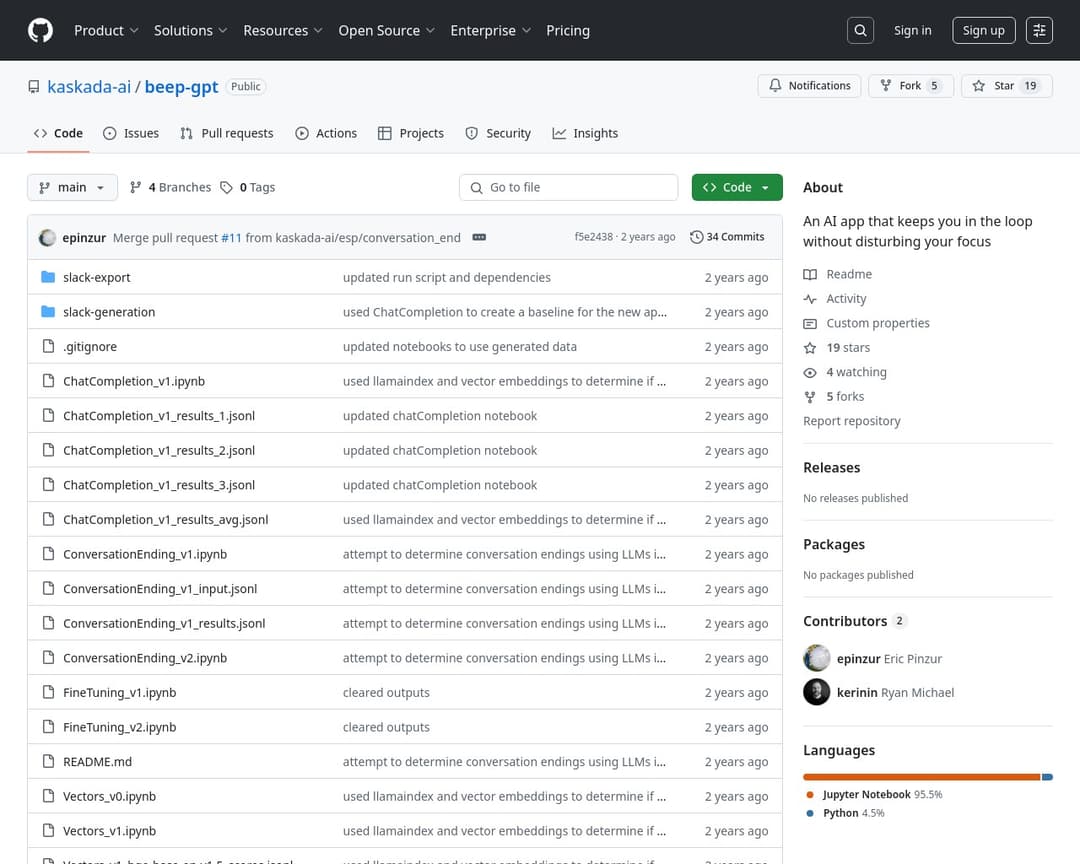Click the commit history clock icon

(696, 237)
